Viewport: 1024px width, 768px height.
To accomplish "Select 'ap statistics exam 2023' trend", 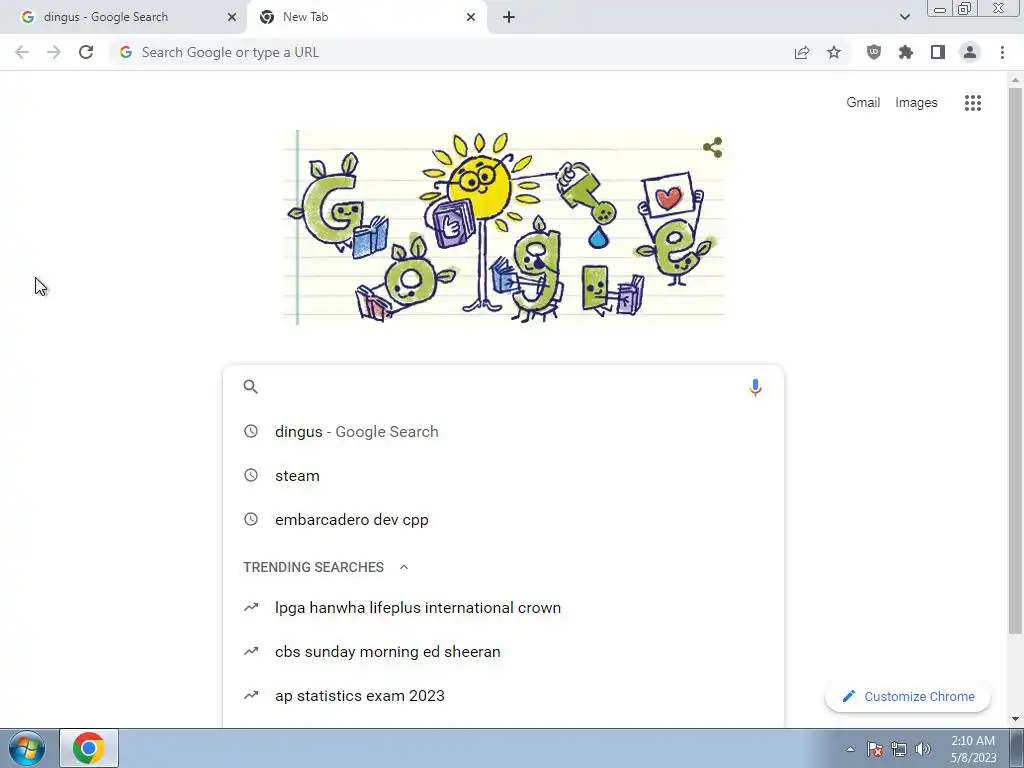I will click(503, 696).
